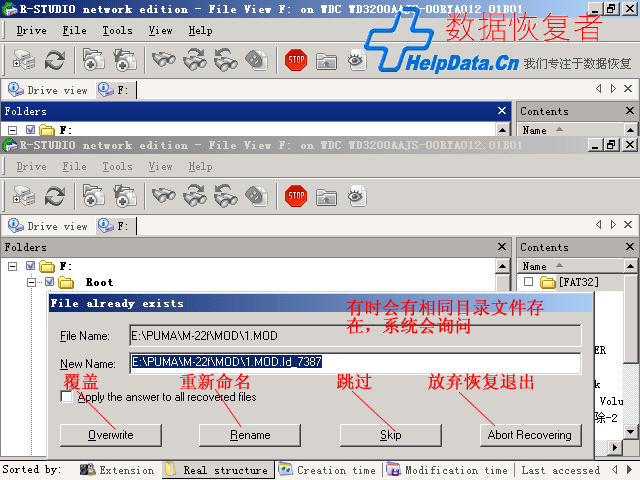Click scroll down arrow in Contents panel
Viewport: 640px width, 480px height.
(x=630, y=431)
